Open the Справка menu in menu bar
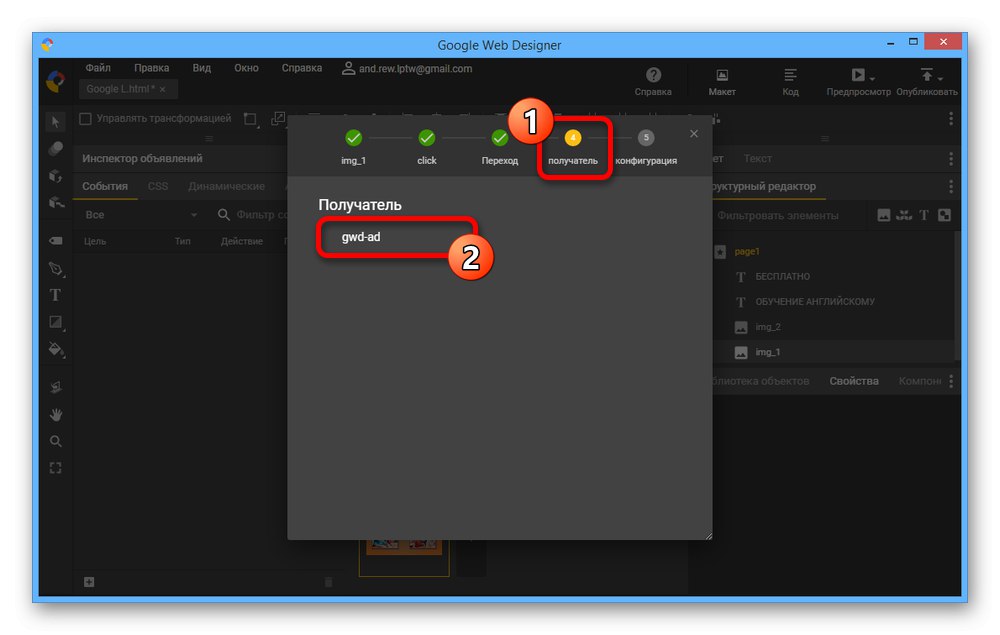Image resolution: width=1000 pixels, height=635 pixels. [x=302, y=68]
